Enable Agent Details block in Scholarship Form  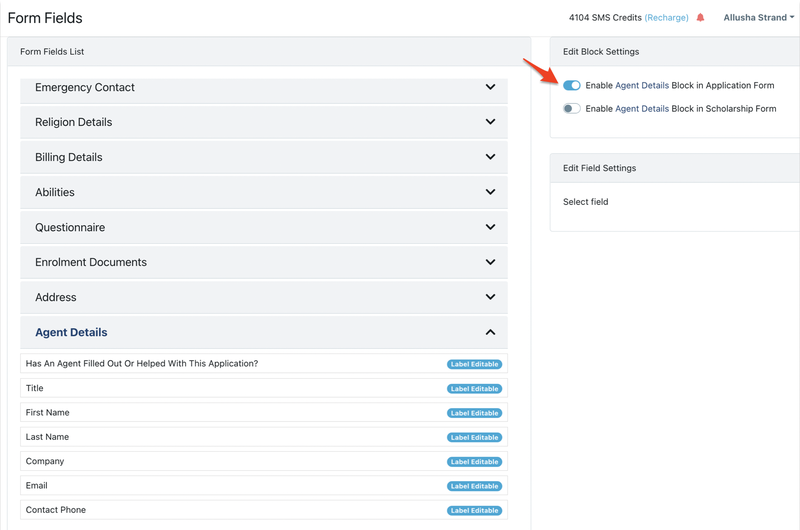(572, 109)
